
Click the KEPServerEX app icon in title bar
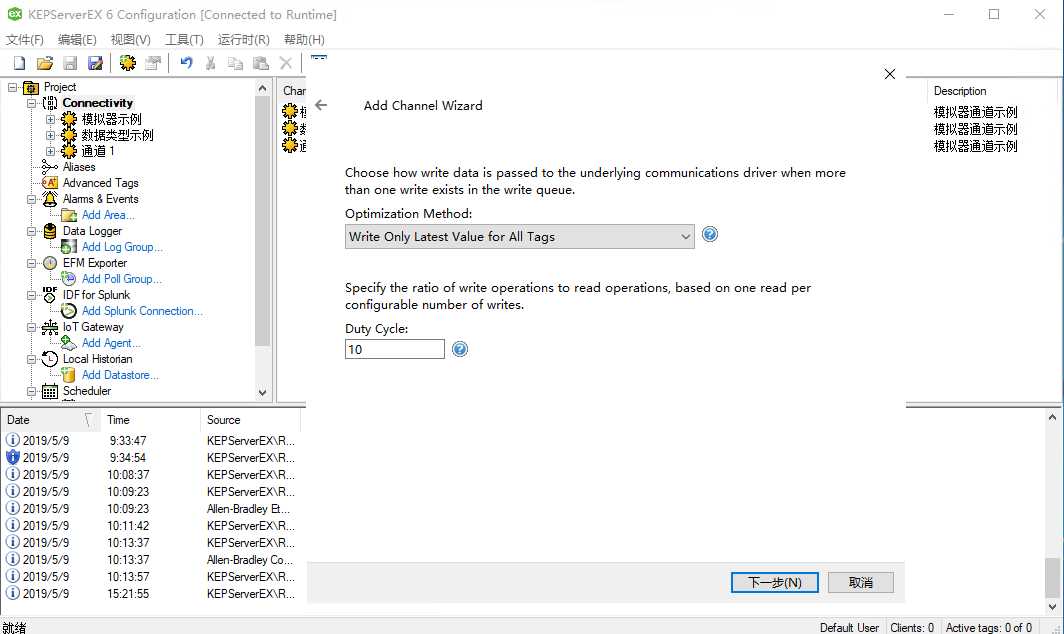14,14
